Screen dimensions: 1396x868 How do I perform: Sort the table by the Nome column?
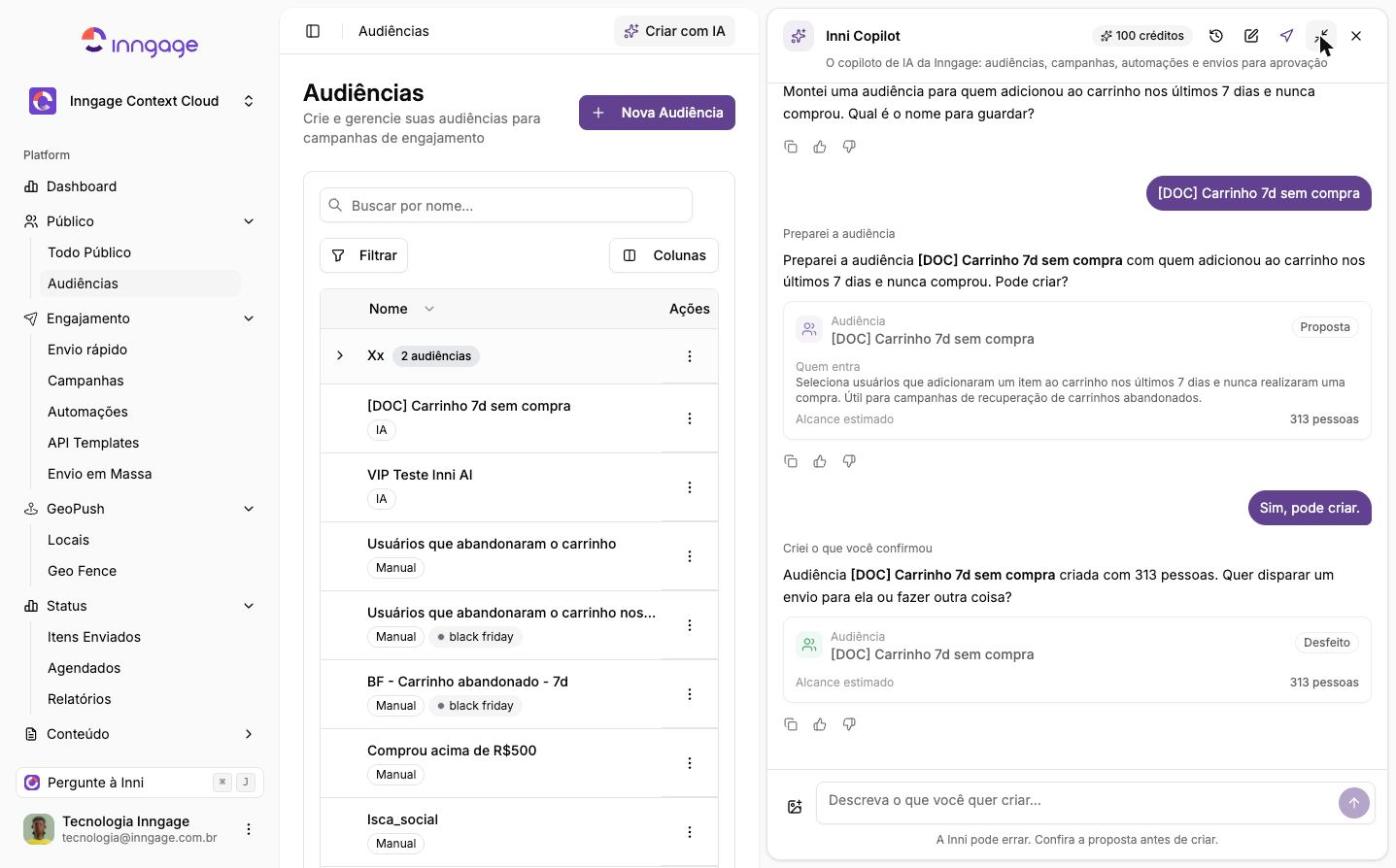click(401, 309)
